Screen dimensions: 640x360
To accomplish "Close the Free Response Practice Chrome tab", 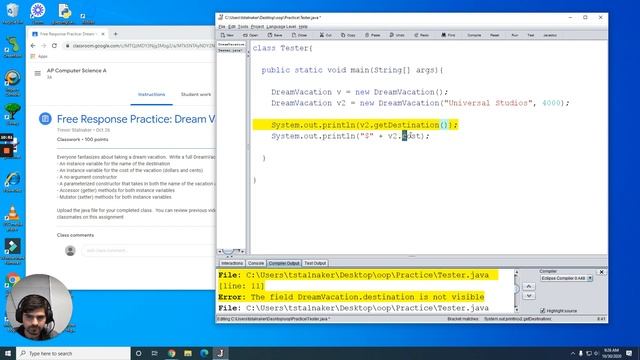I will pos(103,34).
